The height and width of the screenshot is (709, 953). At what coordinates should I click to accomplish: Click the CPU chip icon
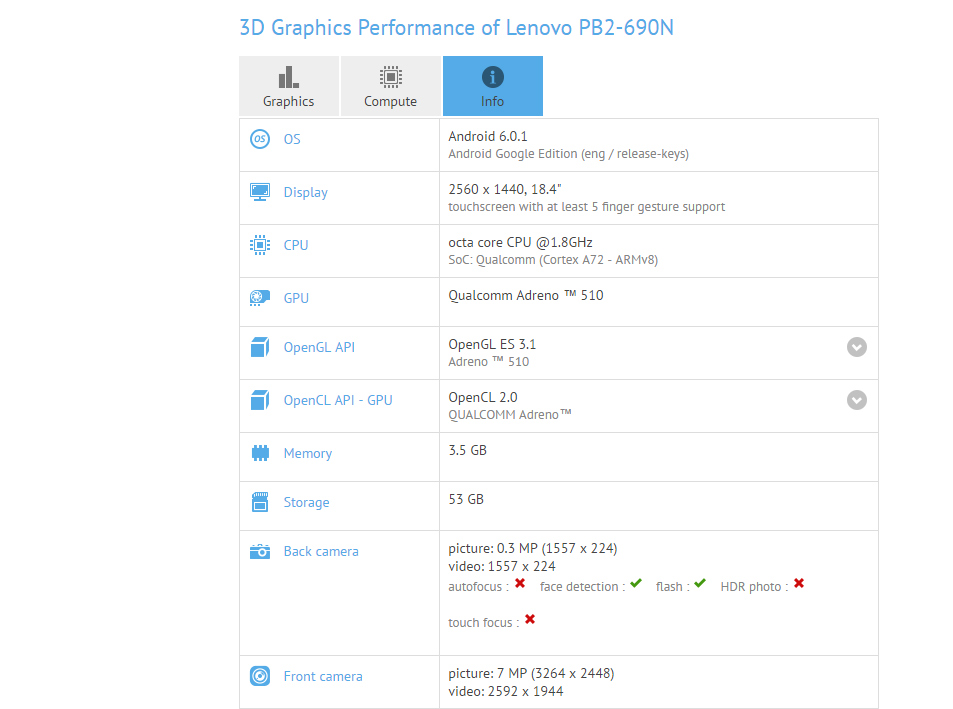[260, 245]
